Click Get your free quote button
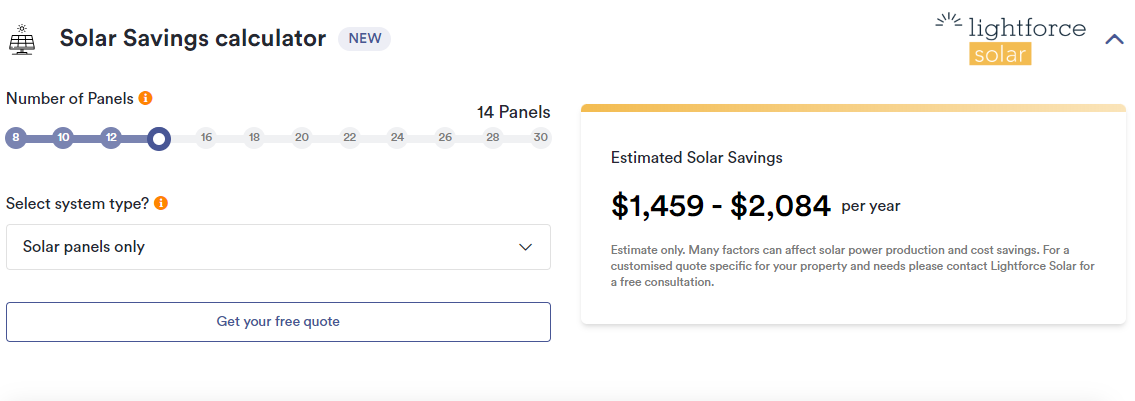The width and height of the screenshot is (1135, 401). click(278, 322)
